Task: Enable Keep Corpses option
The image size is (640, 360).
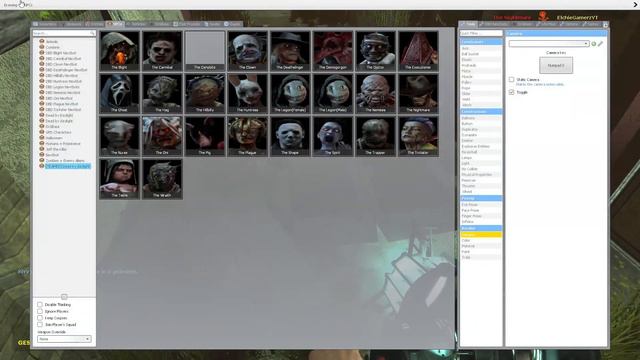Action: coord(40,318)
